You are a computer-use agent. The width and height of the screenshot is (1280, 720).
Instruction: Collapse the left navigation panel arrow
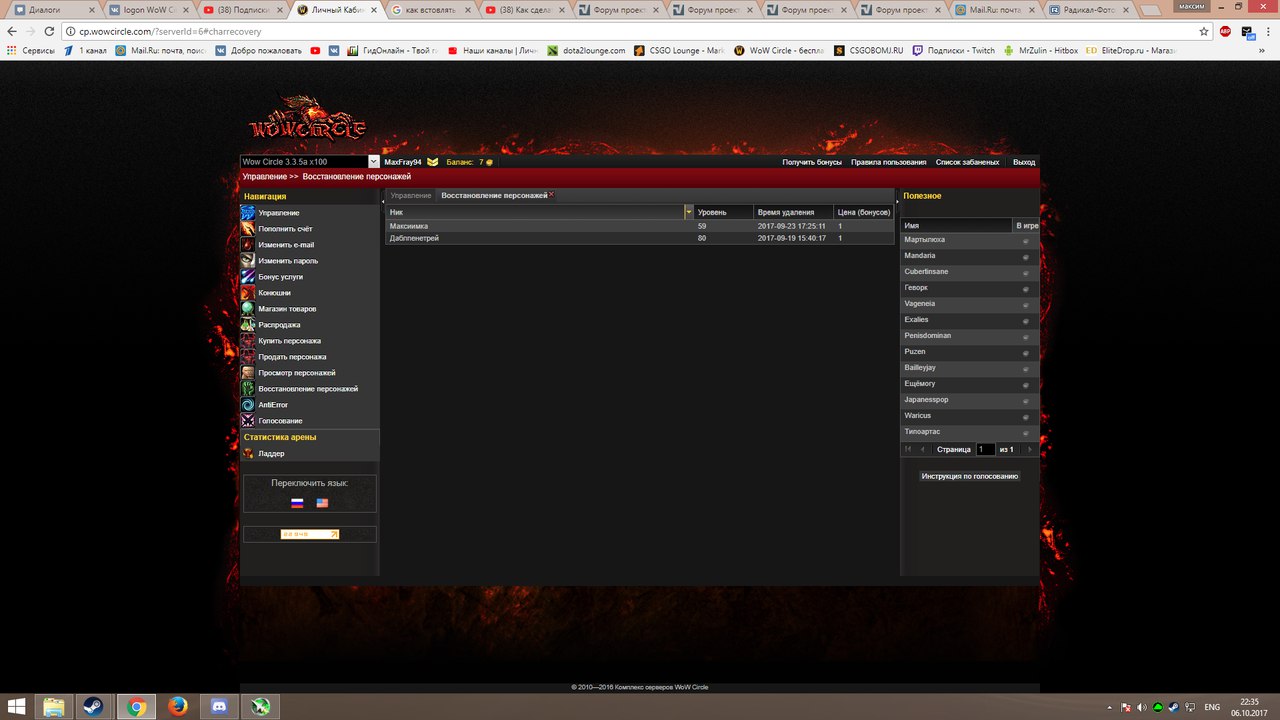pyautogui.click(x=383, y=201)
